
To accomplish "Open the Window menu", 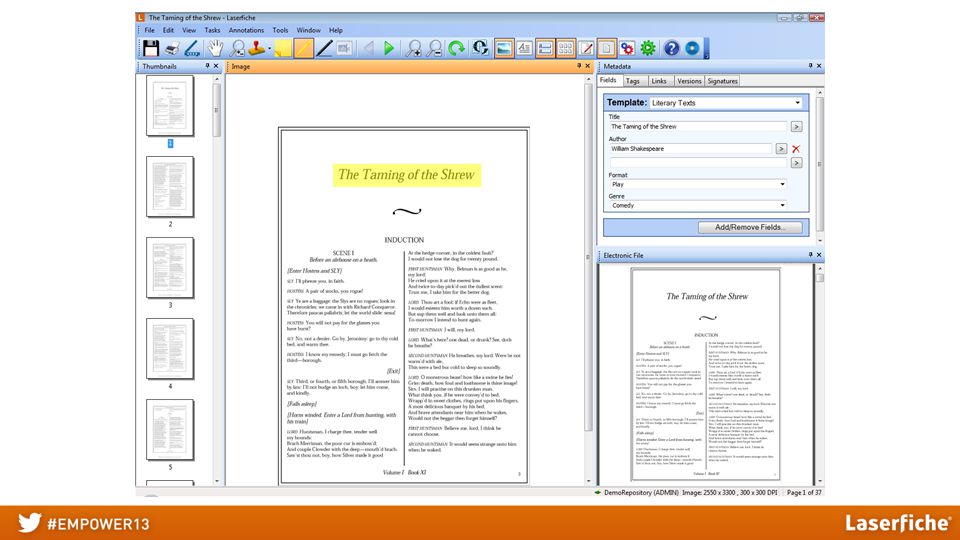I will 309,30.
